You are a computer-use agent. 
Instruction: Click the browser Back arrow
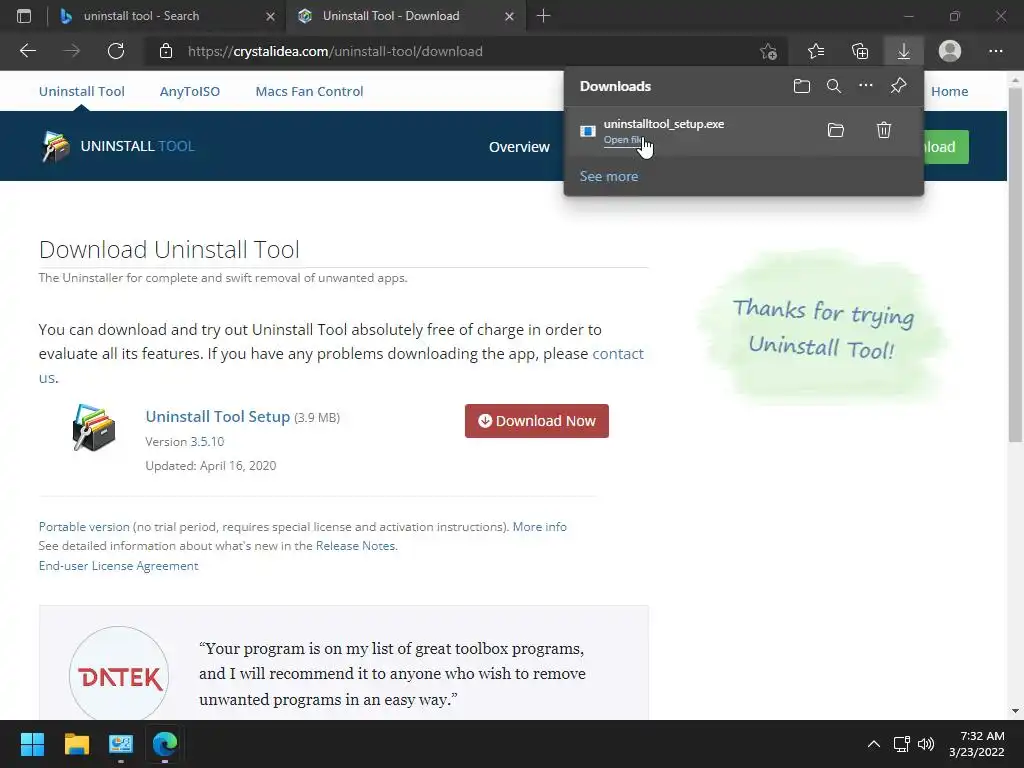pos(28,51)
